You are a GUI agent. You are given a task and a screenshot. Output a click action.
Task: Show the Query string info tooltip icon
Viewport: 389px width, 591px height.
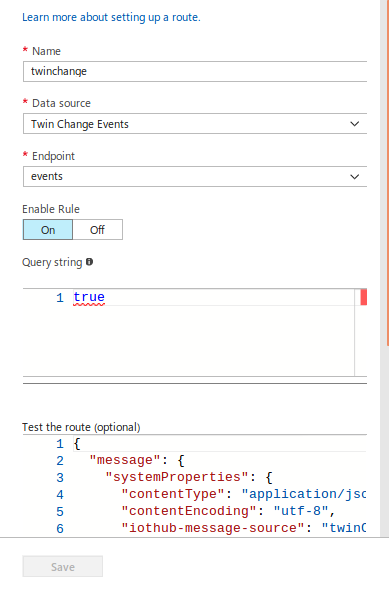(89, 262)
